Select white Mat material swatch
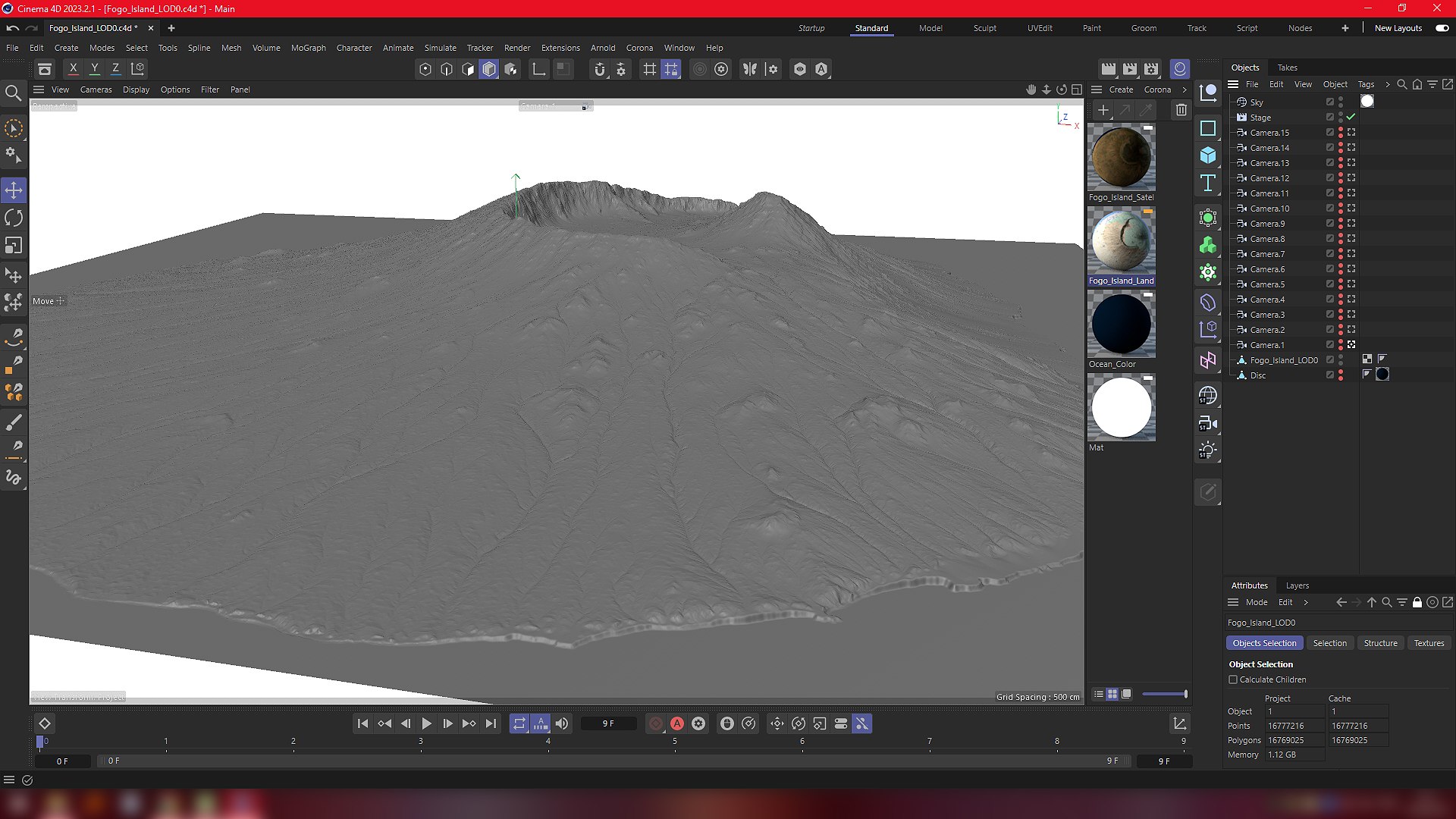Image resolution: width=1456 pixels, height=819 pixels. click(1121, 408)
